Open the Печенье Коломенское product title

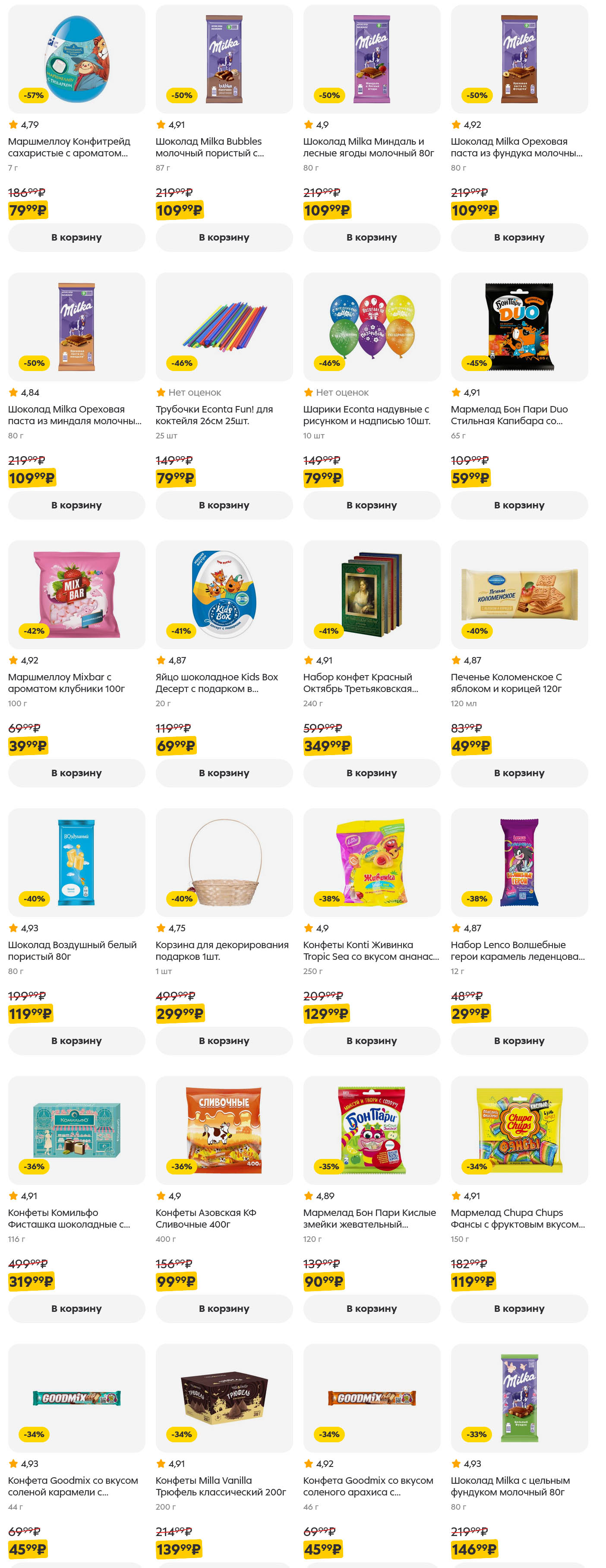506,682
